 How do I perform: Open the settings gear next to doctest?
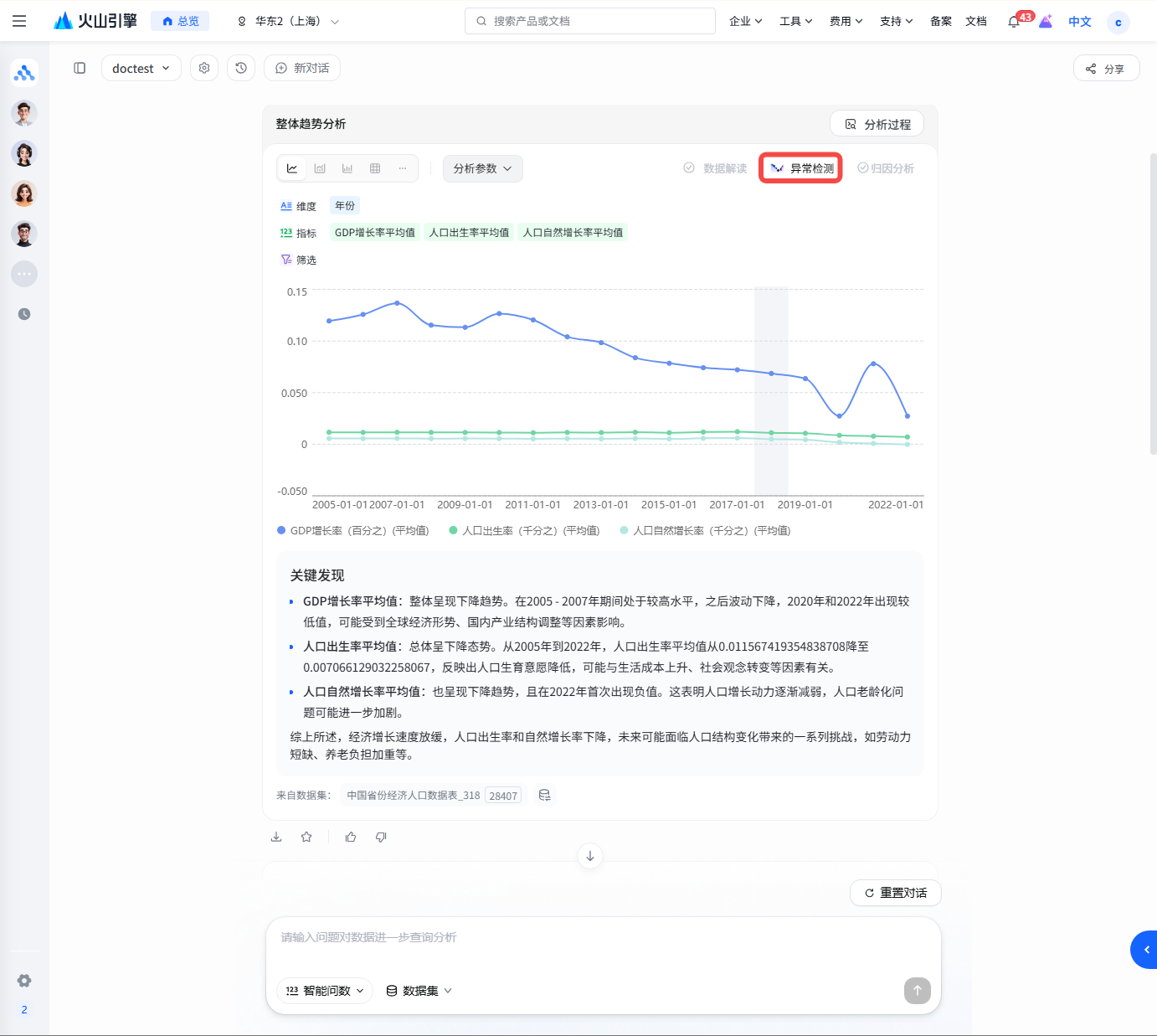pos(204,68)
